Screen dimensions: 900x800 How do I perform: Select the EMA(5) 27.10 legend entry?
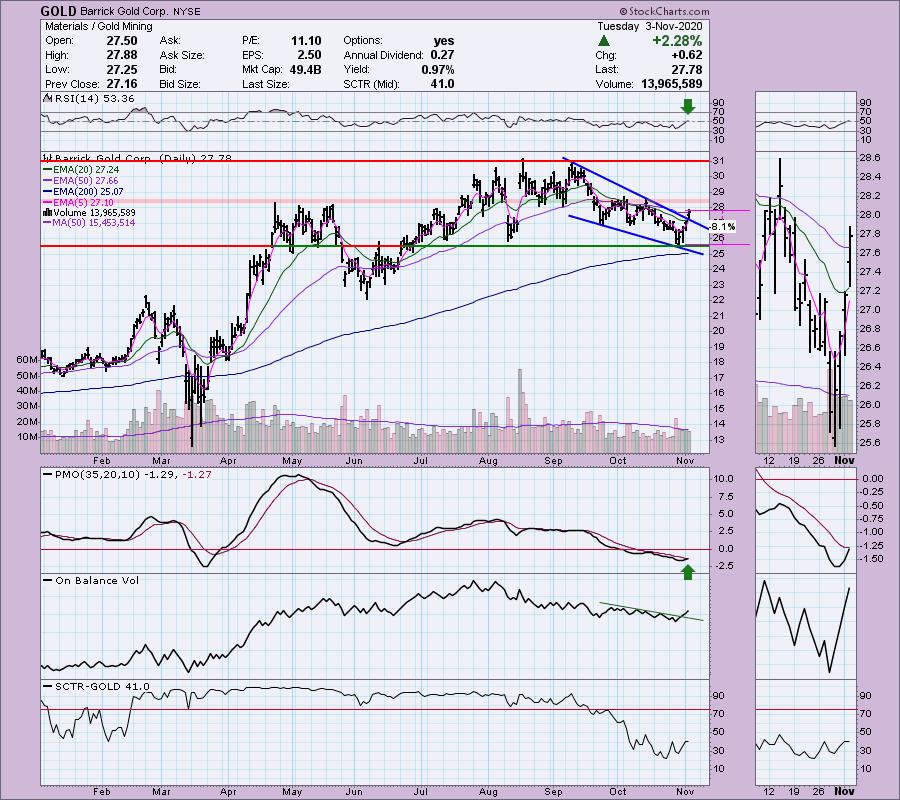click(x=79, y=203)
